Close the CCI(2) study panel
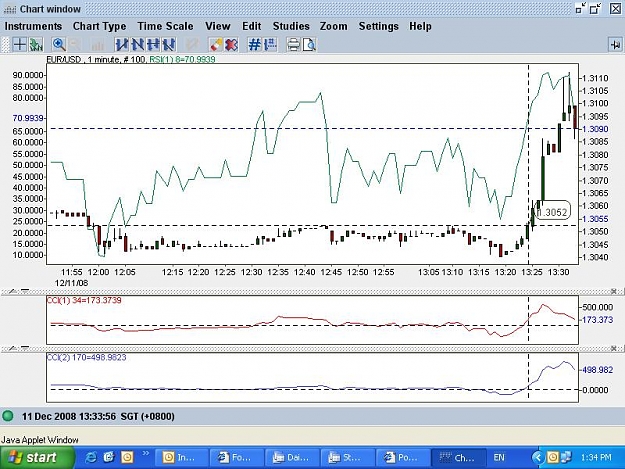625x469 pixels. pyautogui.click(x=614, y=348)
